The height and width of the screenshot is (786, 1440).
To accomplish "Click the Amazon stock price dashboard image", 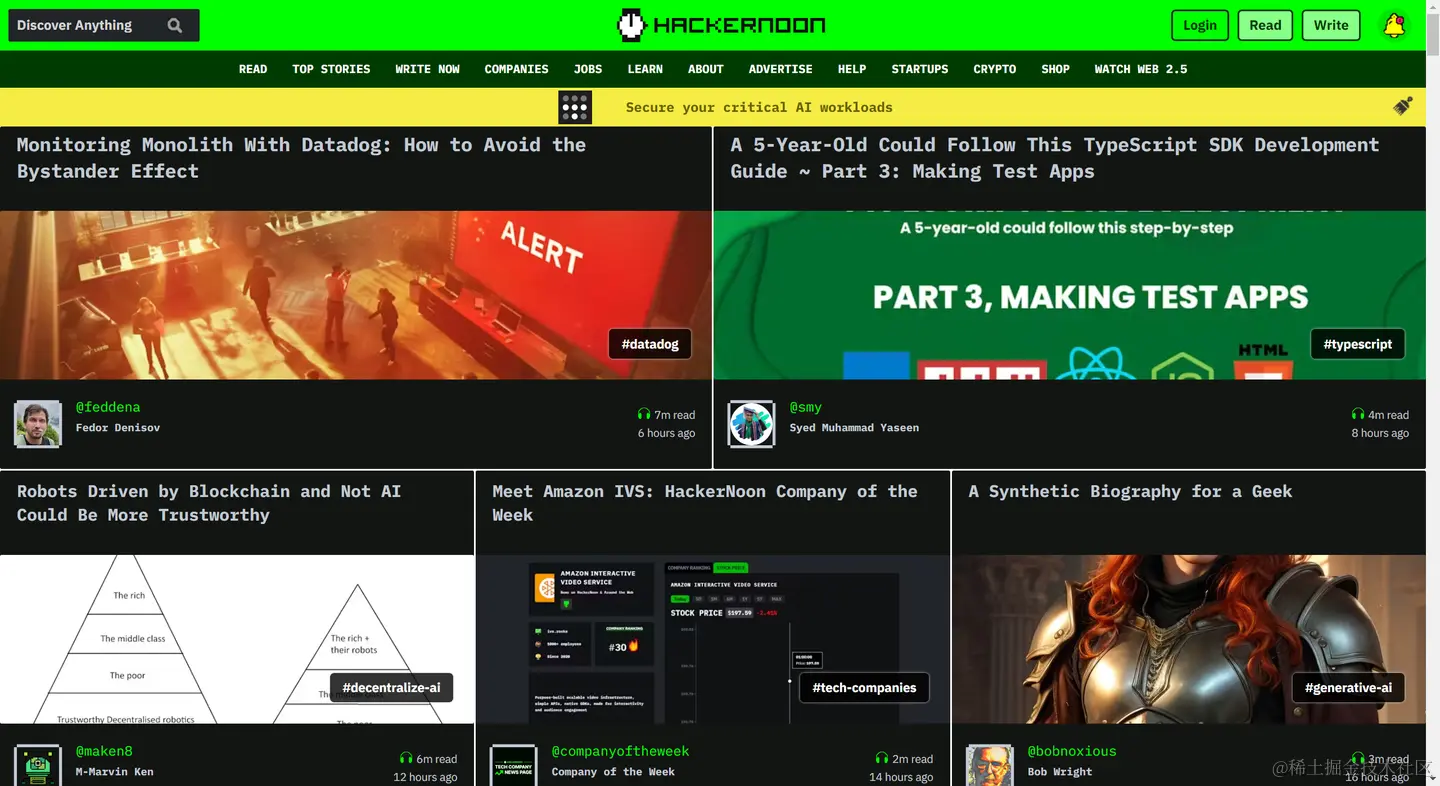I will (712, 639).
